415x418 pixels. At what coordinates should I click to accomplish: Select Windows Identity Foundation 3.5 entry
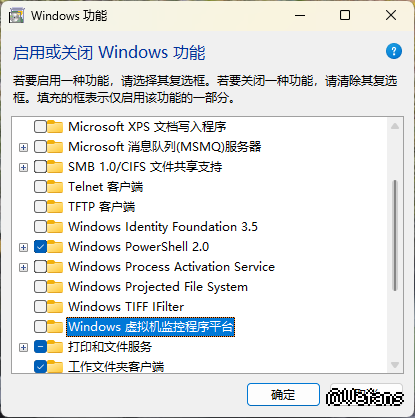[163, 227]
